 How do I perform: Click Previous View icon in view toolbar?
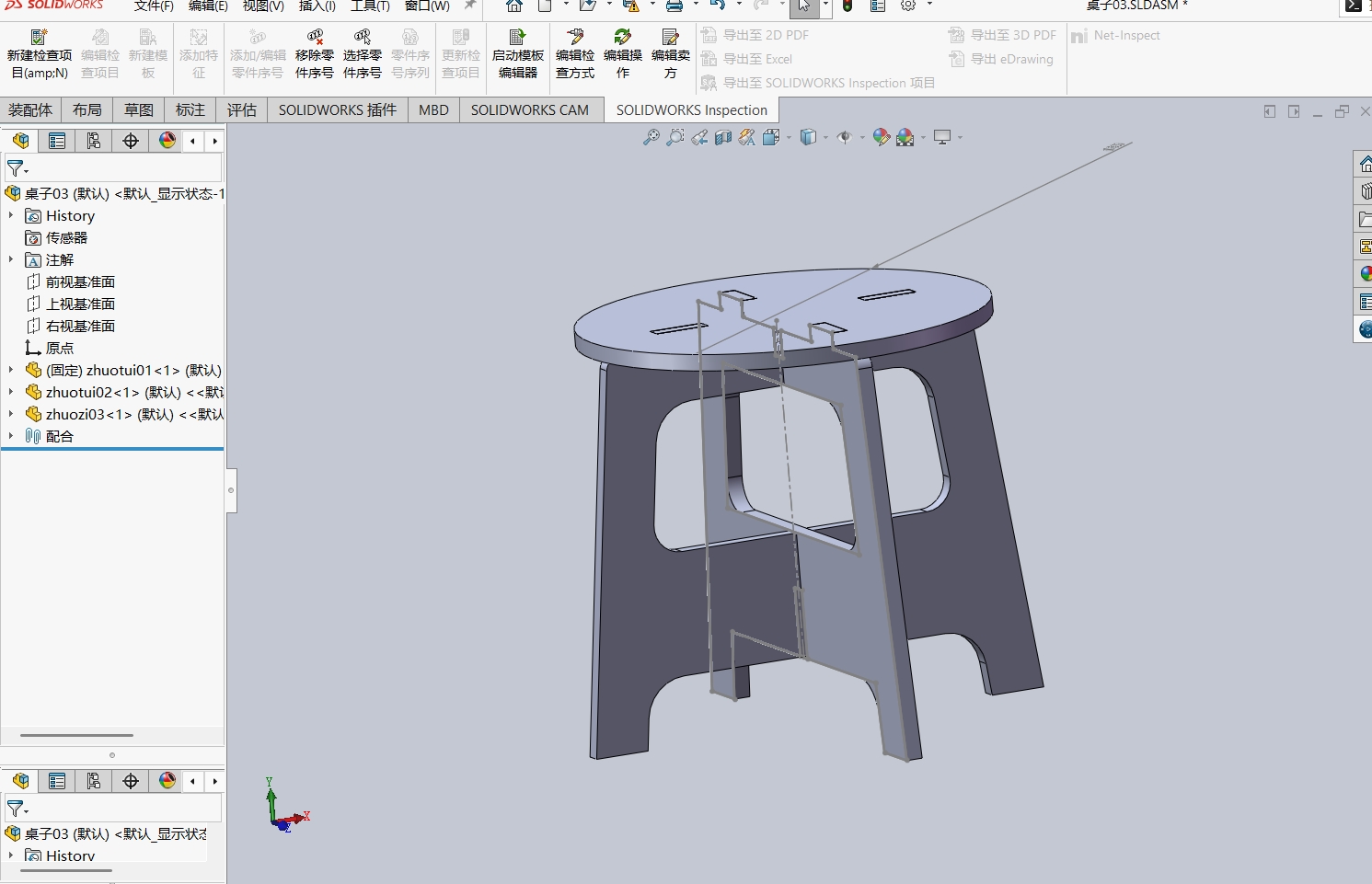coord(699,138)
